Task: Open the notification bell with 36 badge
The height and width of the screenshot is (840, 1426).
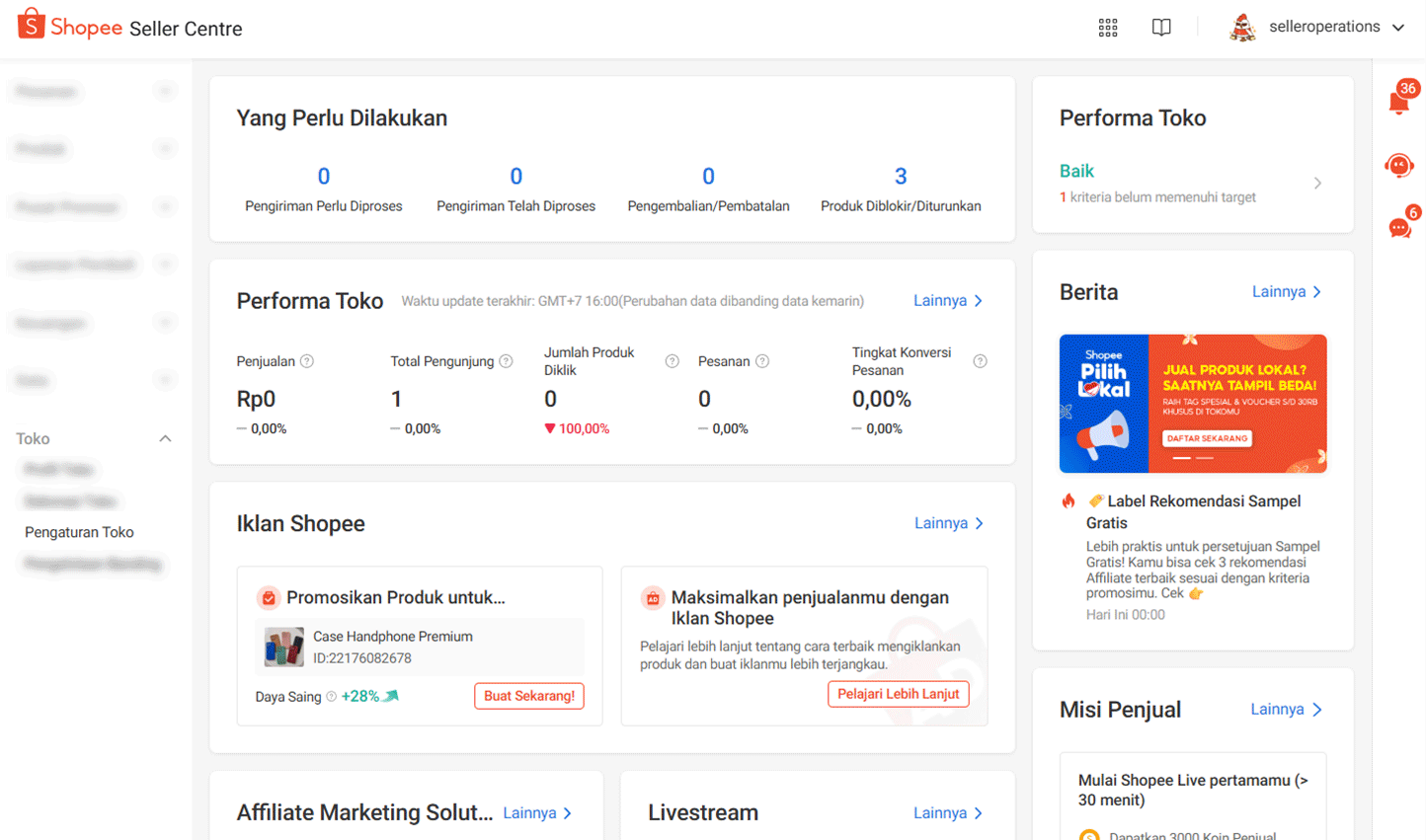Action: (1399, 101)
